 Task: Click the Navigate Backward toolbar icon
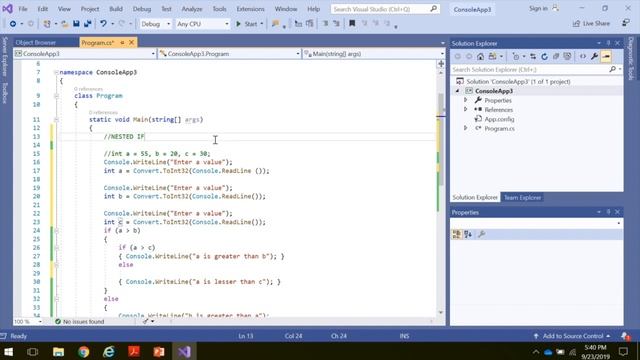click(x=13, y=24)
